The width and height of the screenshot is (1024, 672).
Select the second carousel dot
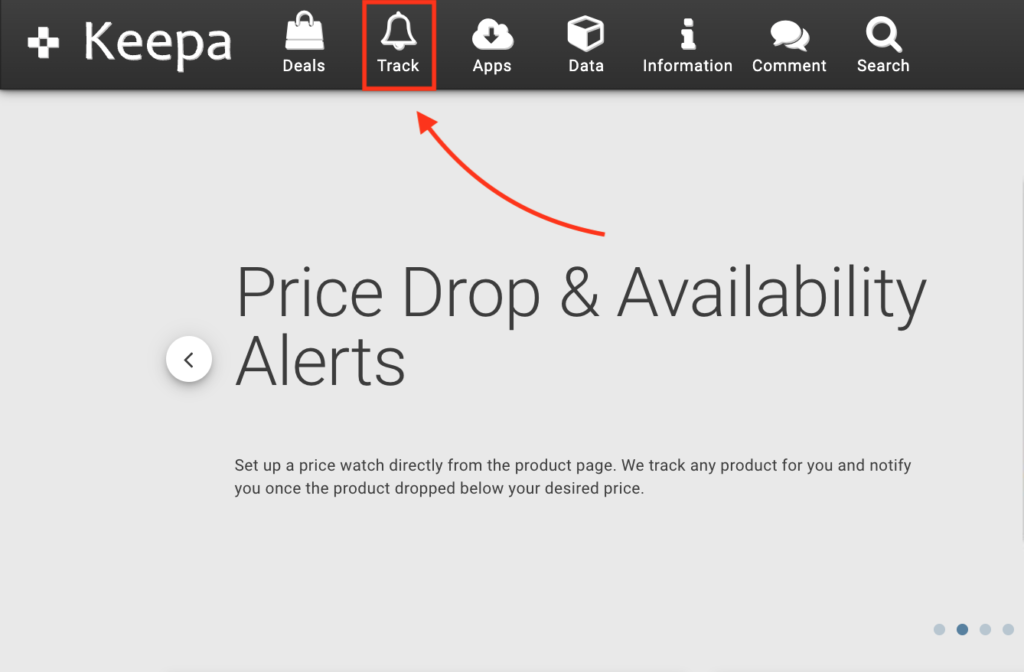(x=962, y=629)
